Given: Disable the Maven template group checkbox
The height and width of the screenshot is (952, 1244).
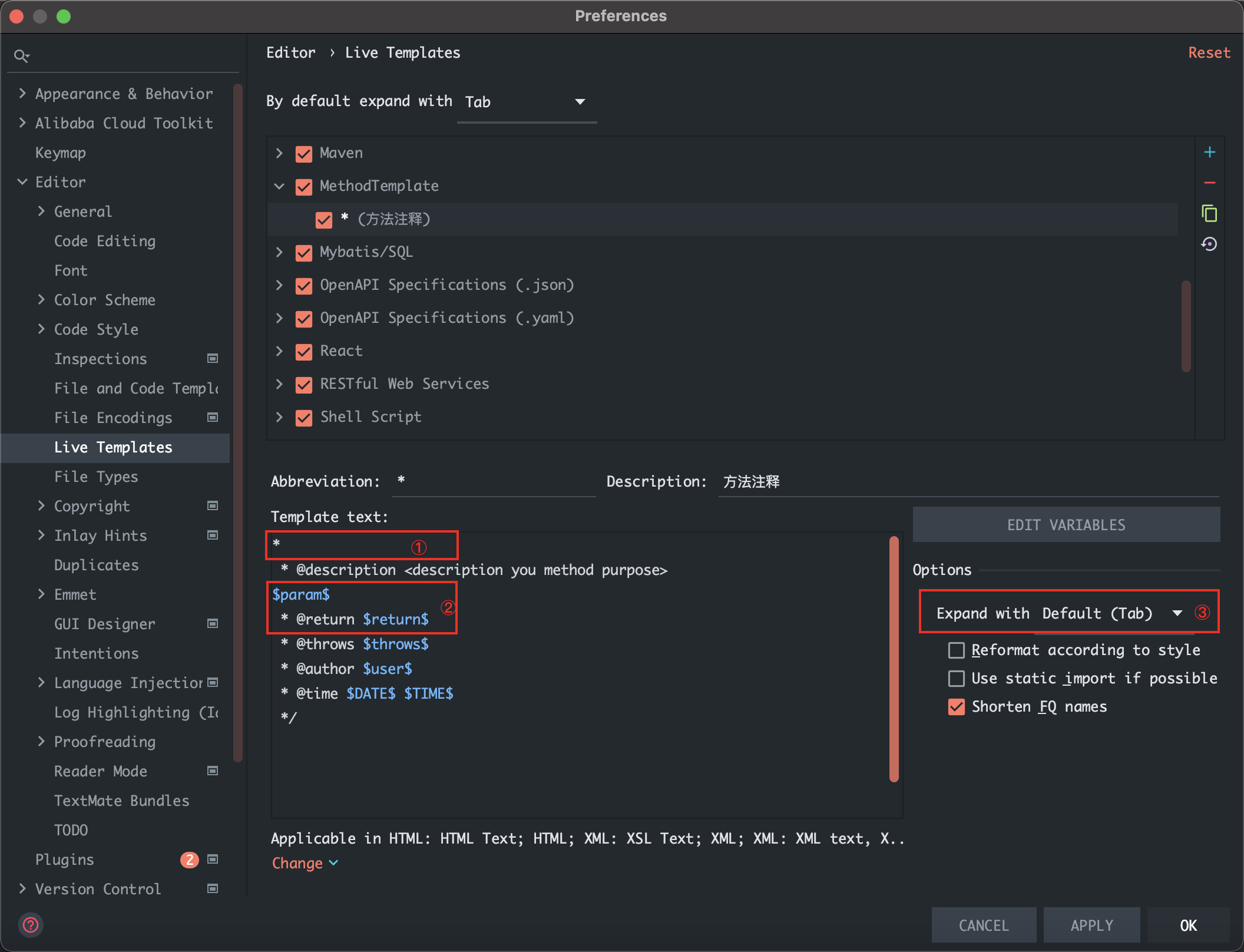Looking at the screenshot, I should point(304,154).
